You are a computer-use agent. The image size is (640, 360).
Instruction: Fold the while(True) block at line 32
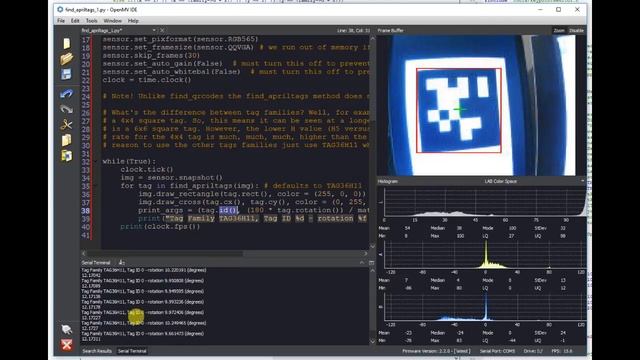(x=96, y=161)
